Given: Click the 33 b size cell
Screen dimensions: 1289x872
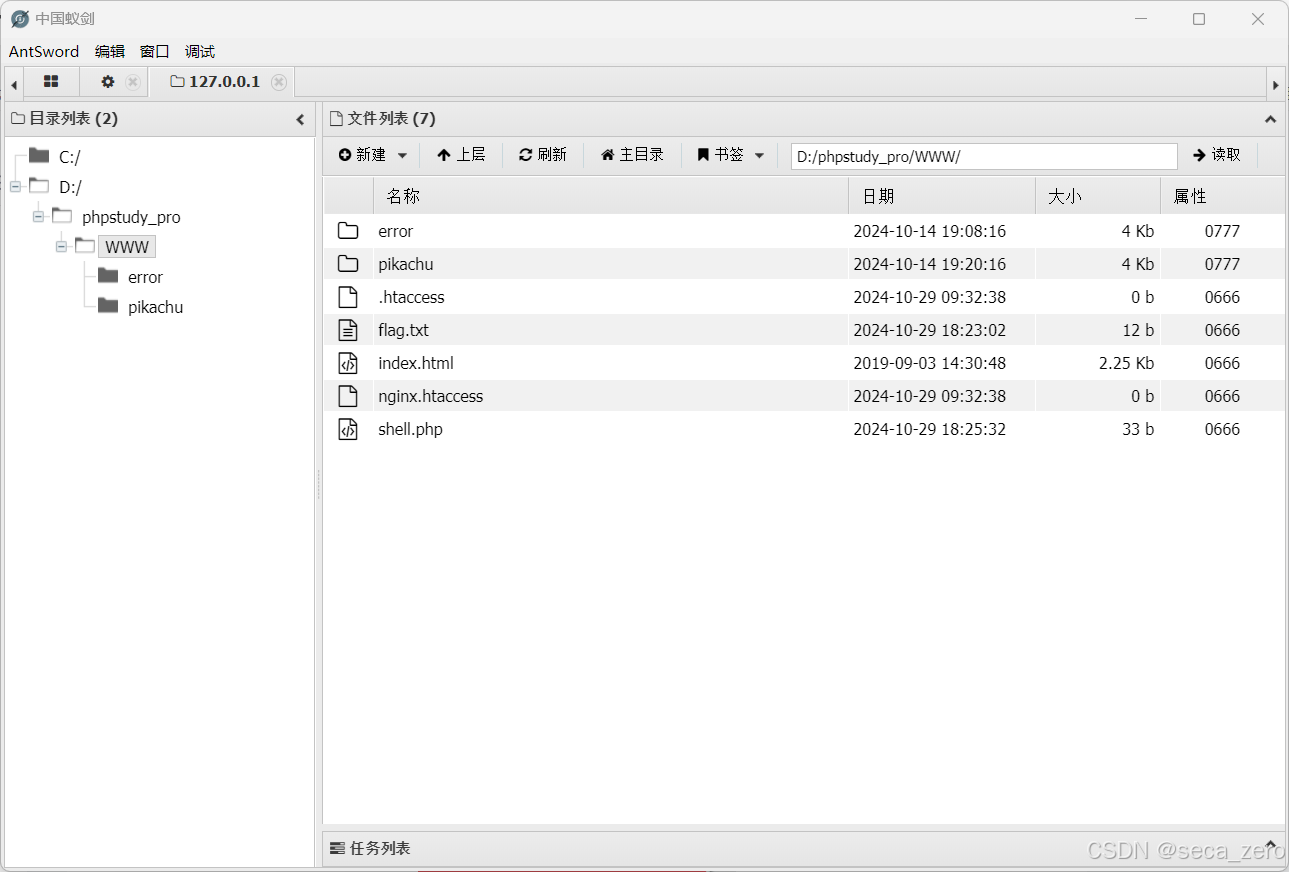Looking at the screenshot, I should [1137, 429].
